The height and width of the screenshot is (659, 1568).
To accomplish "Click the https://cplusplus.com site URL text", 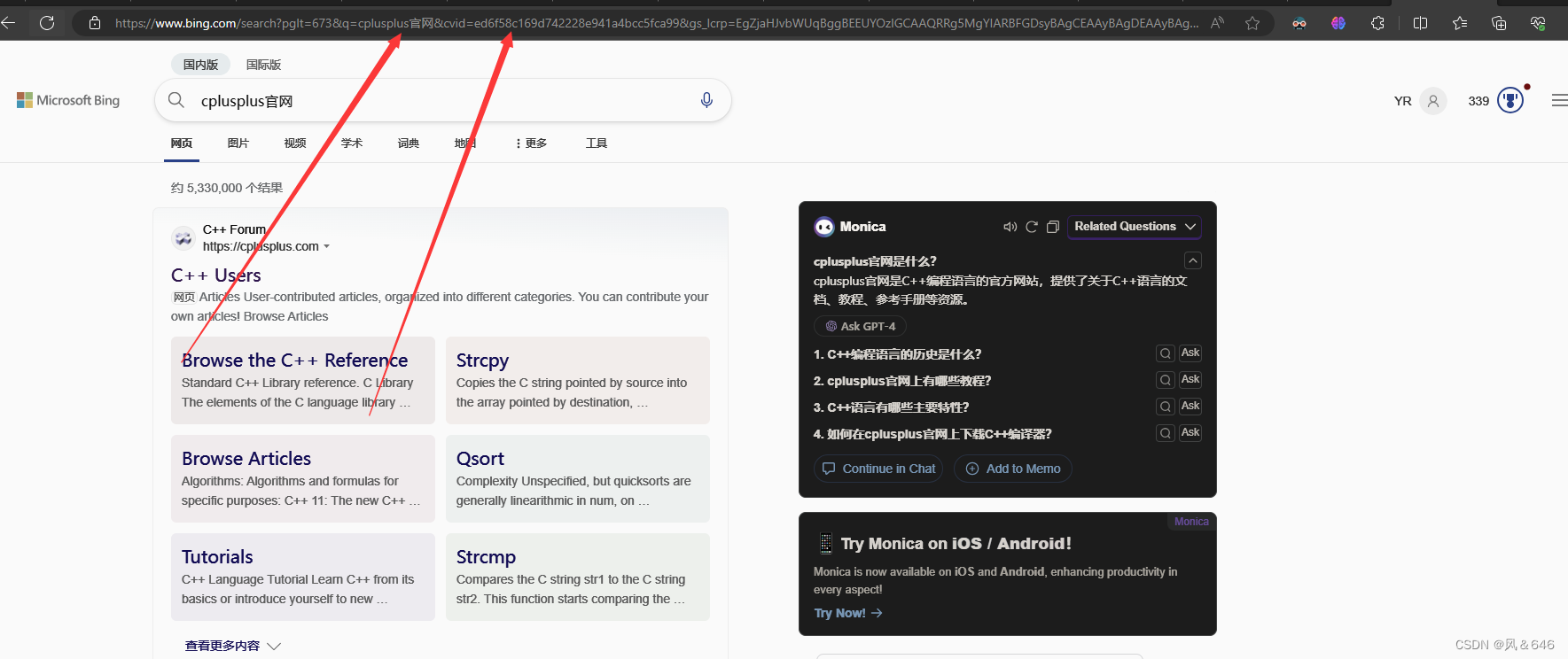I will point(261,246).
